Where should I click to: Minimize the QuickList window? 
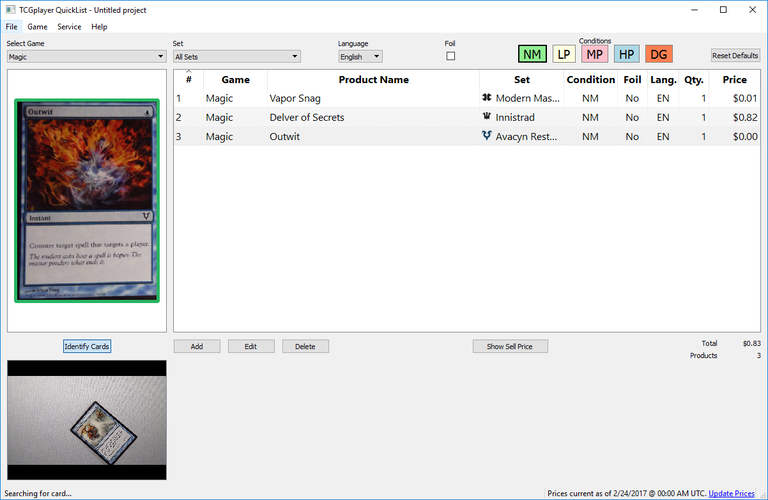(694, 10)
